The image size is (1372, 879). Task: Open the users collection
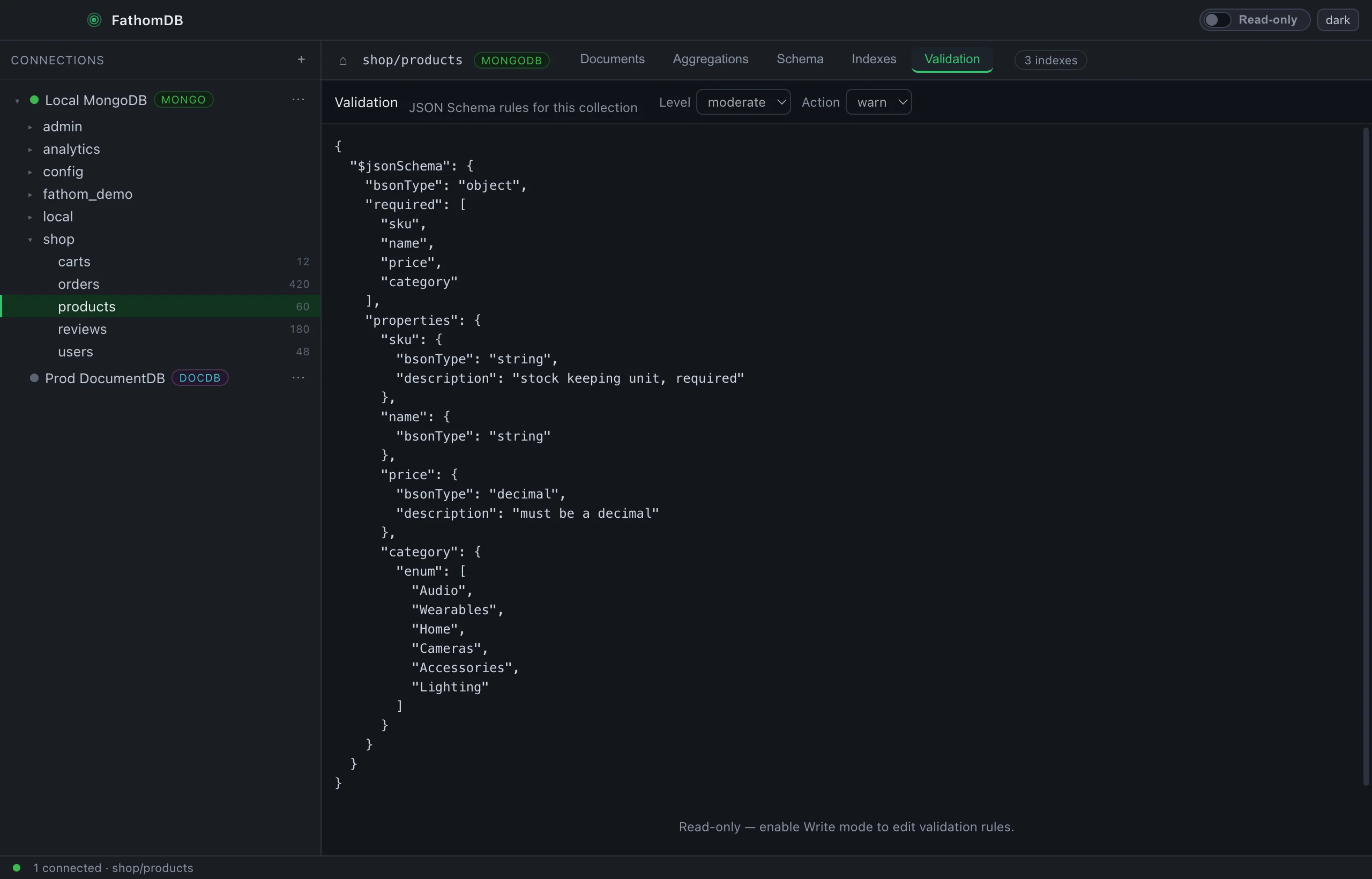tap(160, 352)
